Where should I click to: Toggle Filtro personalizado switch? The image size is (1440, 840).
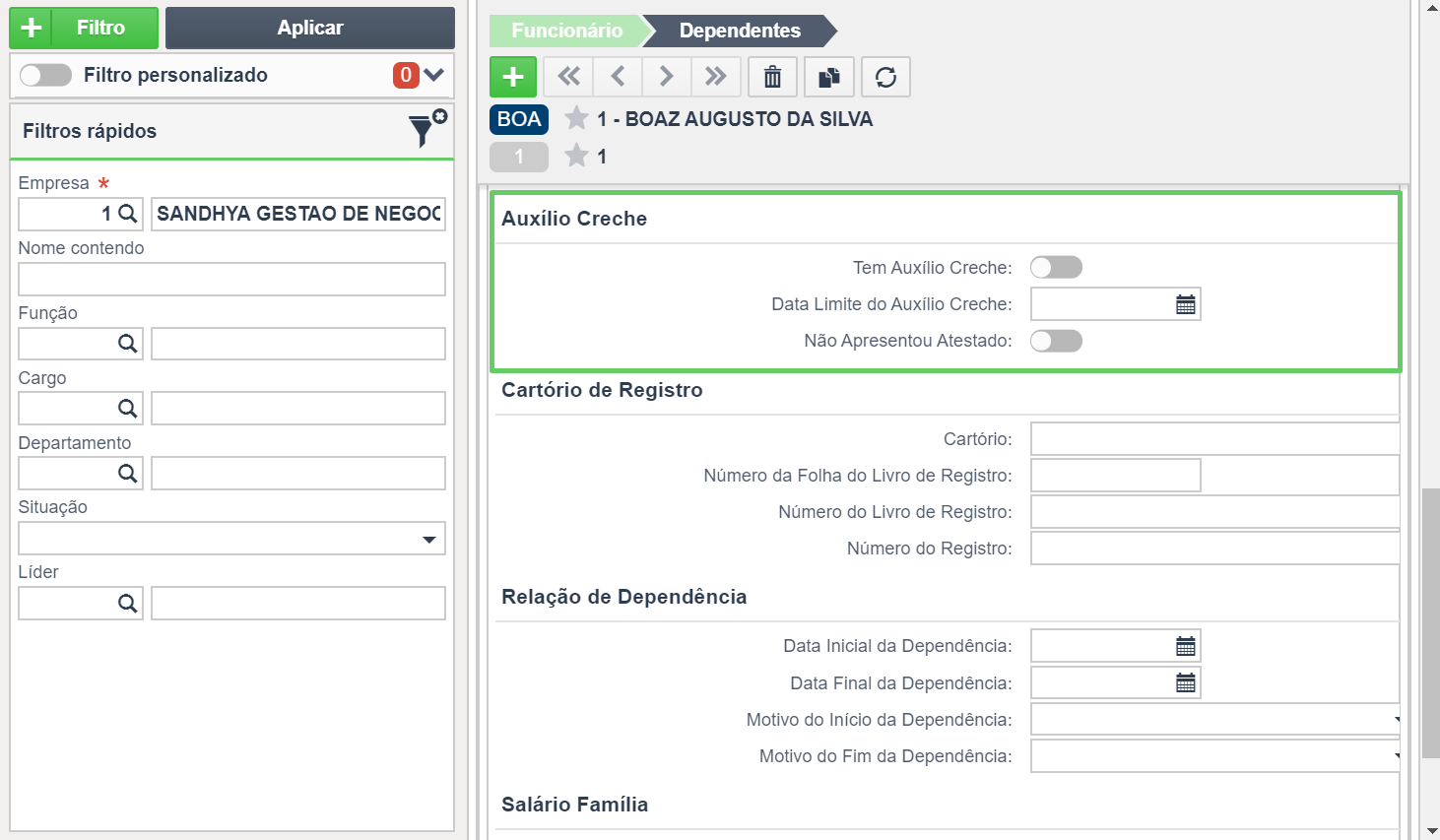45,75
